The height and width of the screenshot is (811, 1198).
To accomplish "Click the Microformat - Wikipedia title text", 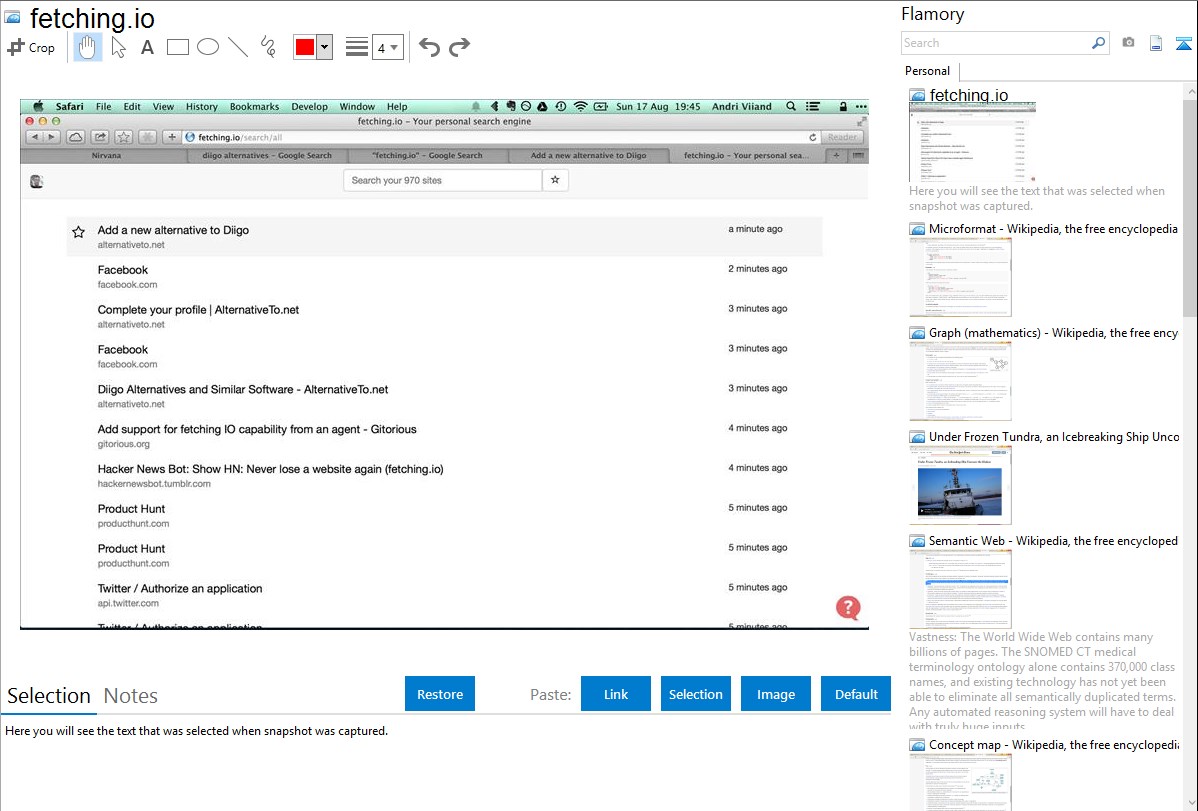I will (x=1053, y=229).
